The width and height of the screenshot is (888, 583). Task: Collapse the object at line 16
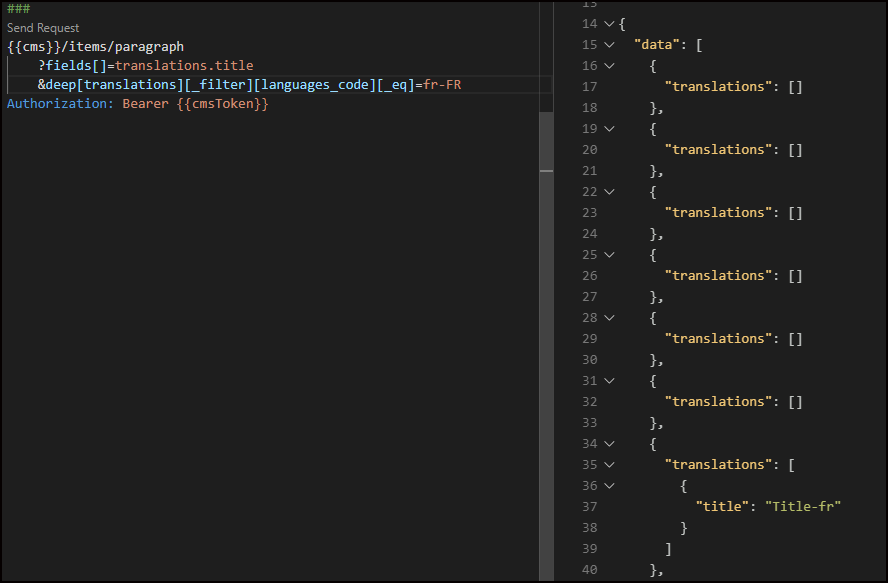point(609,66)
